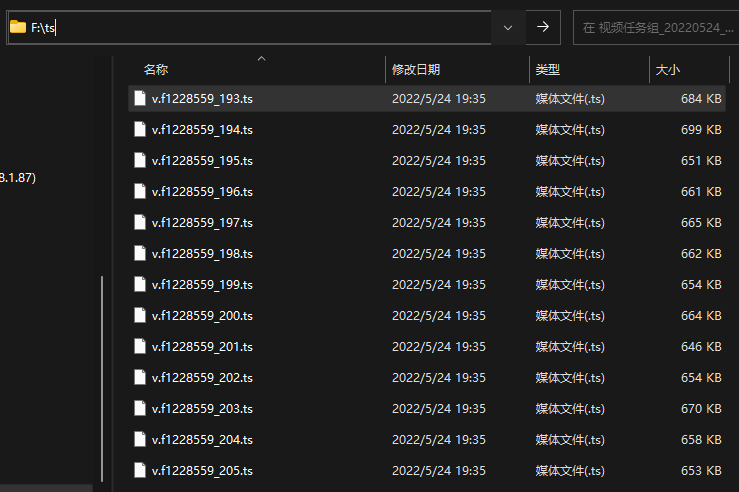Open the address history dropdown arrow

pos(508,28)
